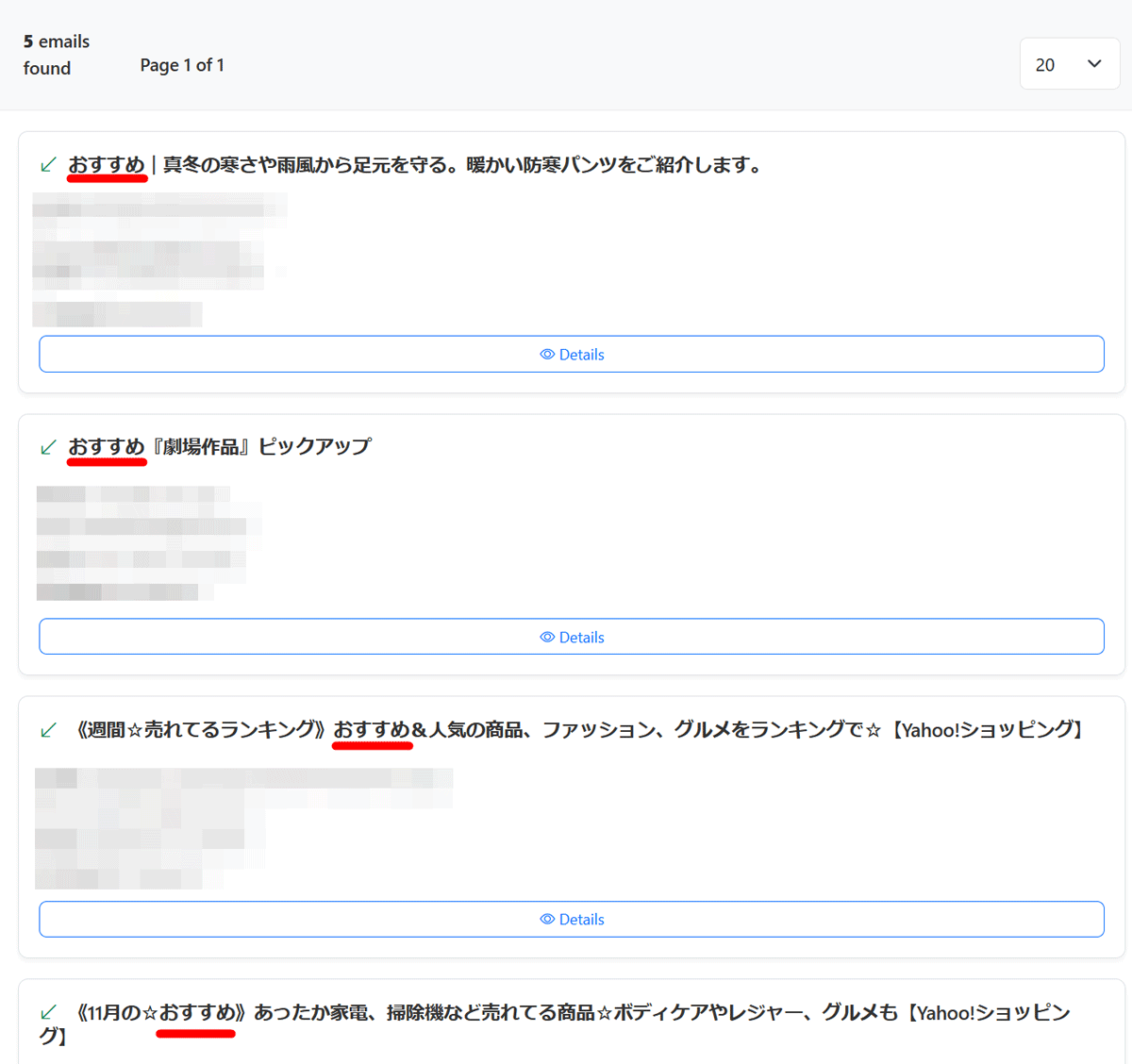This screenshot has width=1132, height=1064.
Task: Click incoming arrow icon on 週間☆売れてるランキング email
Action: coord(48,730)
